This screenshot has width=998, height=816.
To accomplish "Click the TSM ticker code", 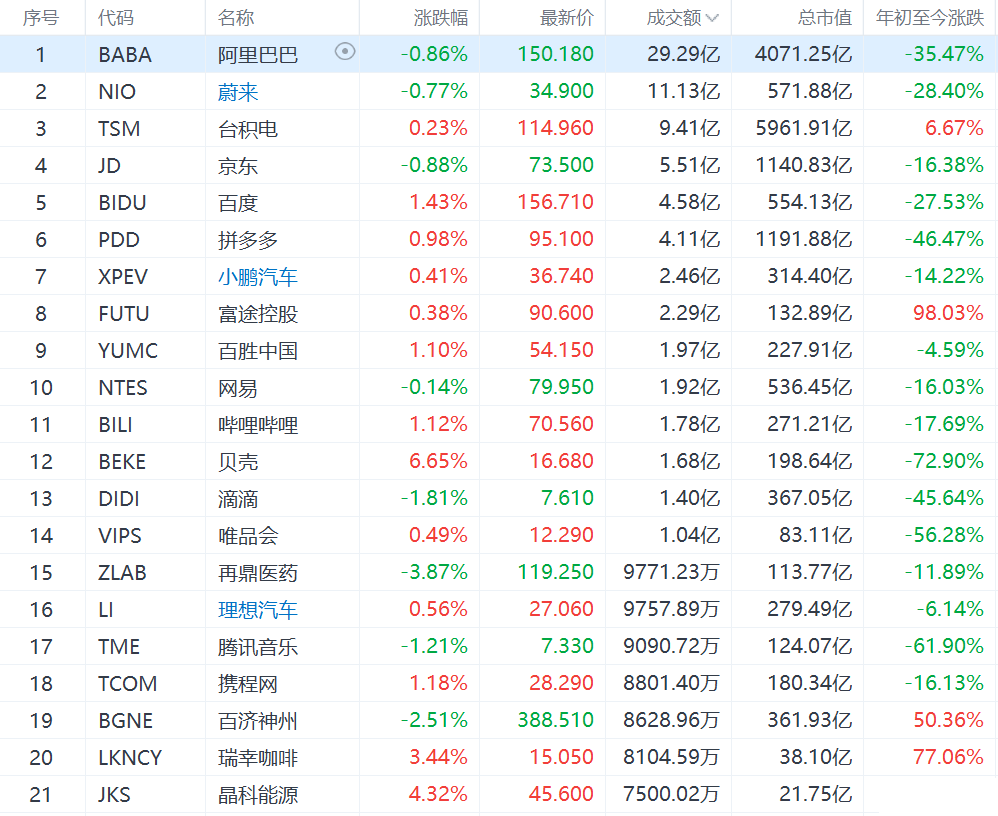I will [119, 129].
